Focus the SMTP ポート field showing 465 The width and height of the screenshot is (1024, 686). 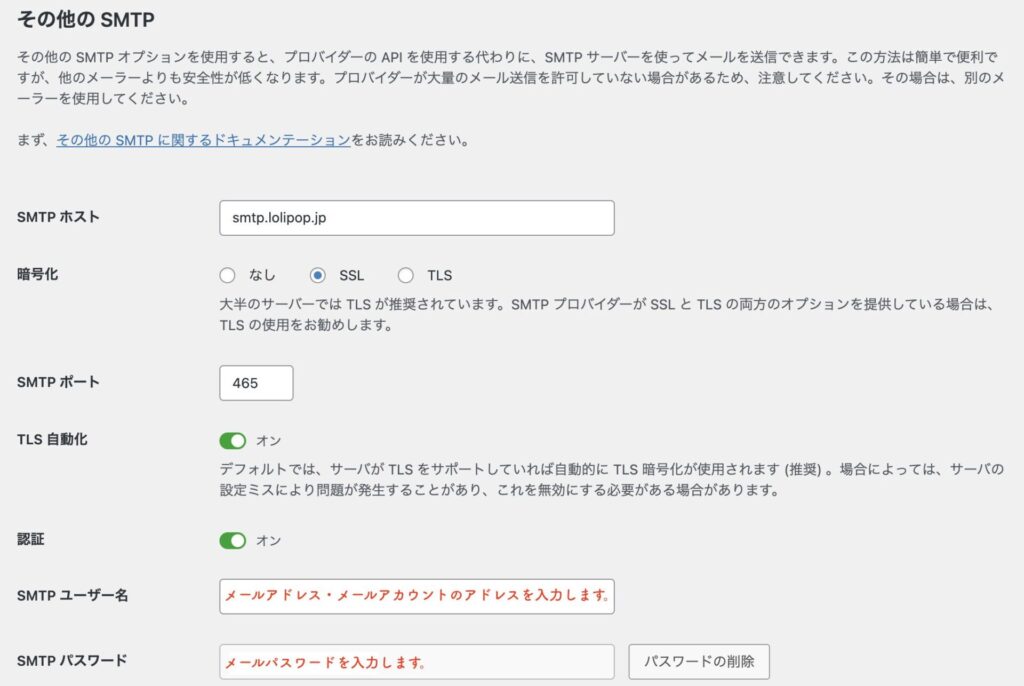tap(256, 383)
